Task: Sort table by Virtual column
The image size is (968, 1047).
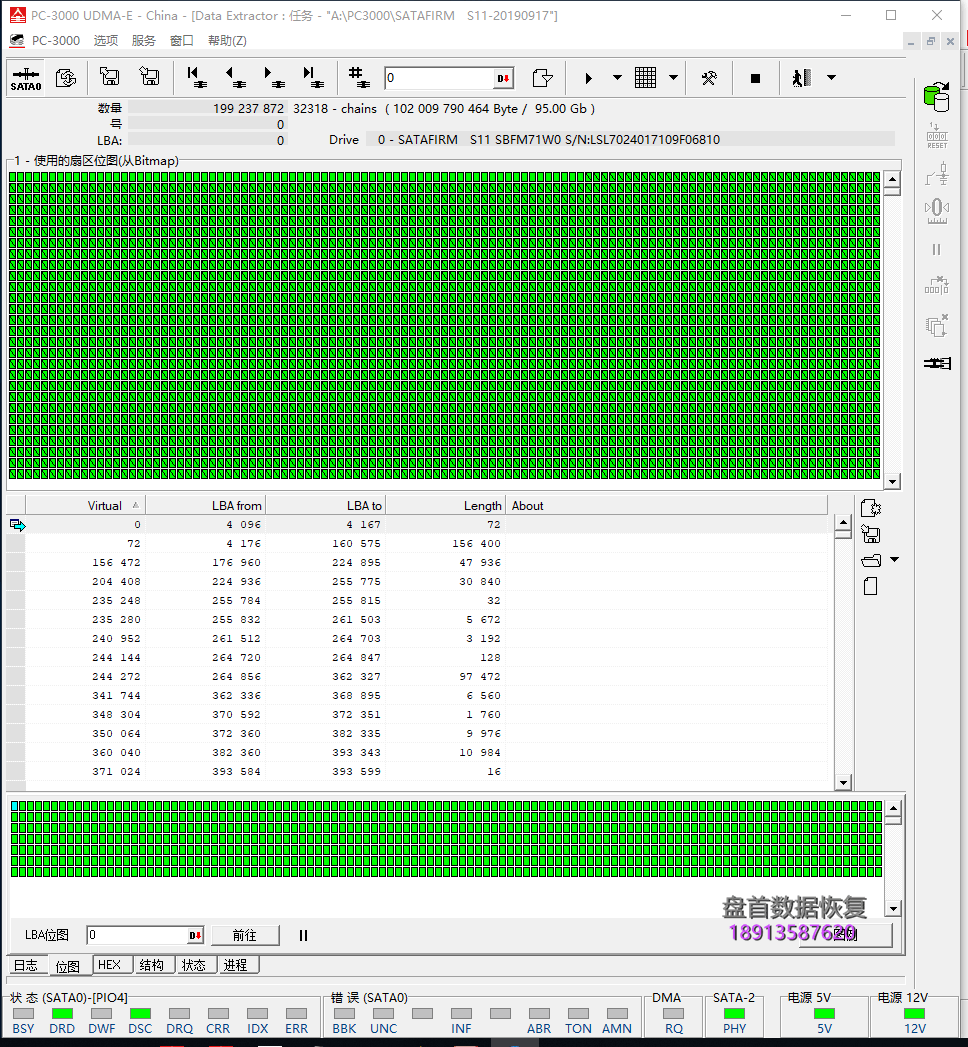Action: (85, 505)
